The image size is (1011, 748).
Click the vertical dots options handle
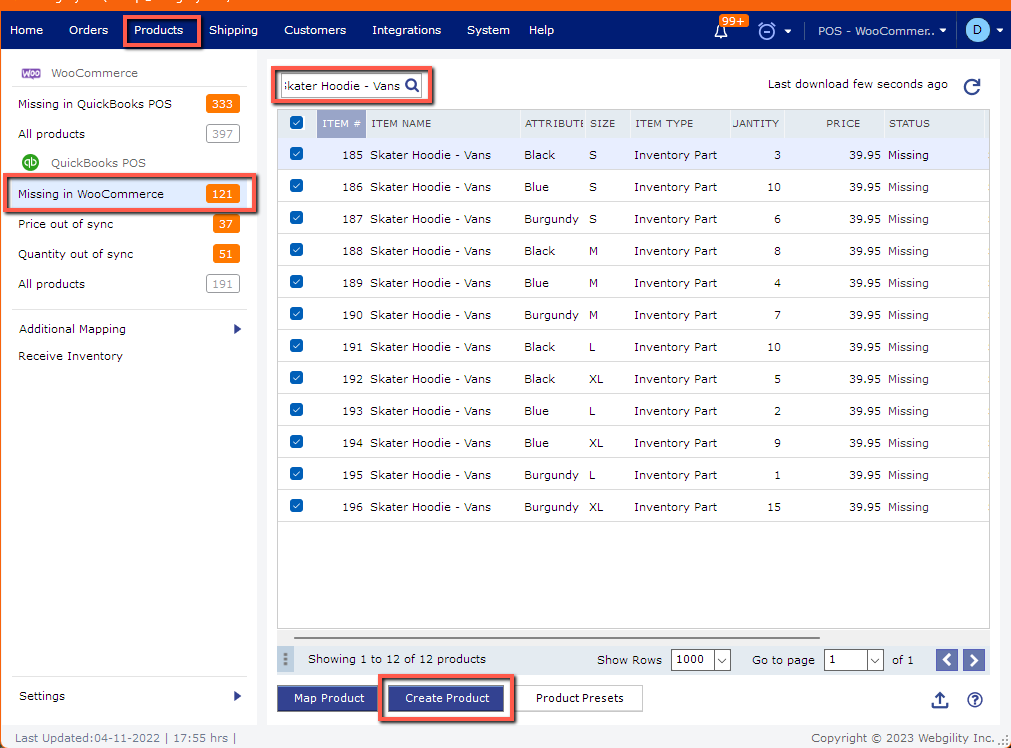[x=285, y=659]
